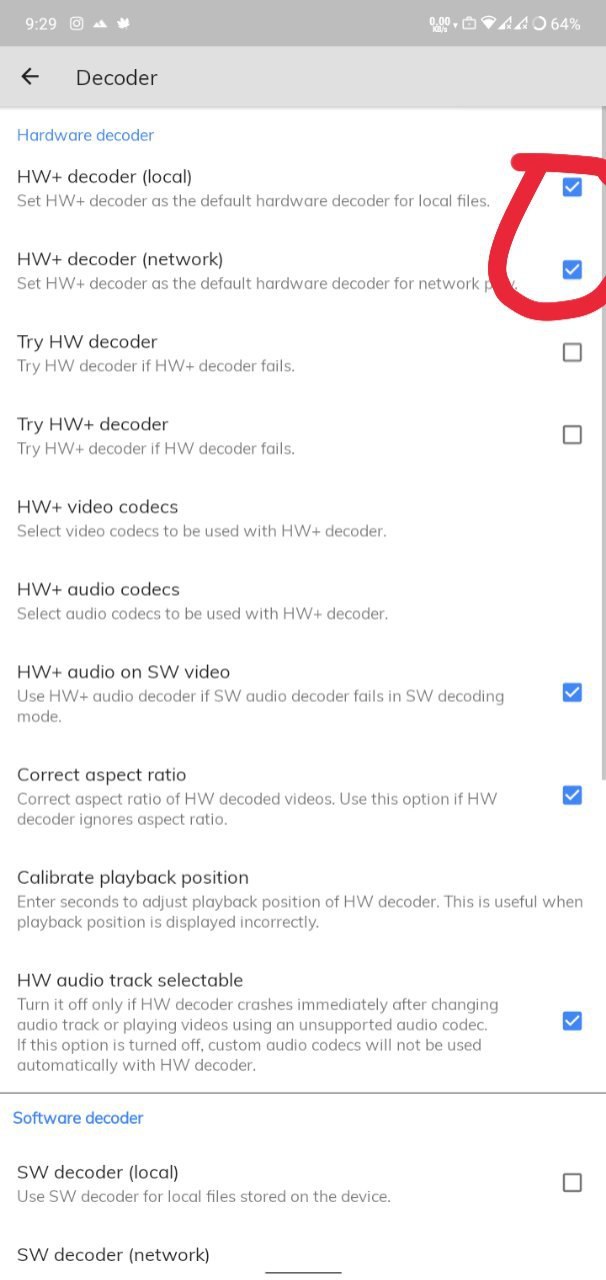The height and width of the screenshot is (1280, 606).
Task: Enable the Try HW decoder checkbox
Action: point(572,352)
